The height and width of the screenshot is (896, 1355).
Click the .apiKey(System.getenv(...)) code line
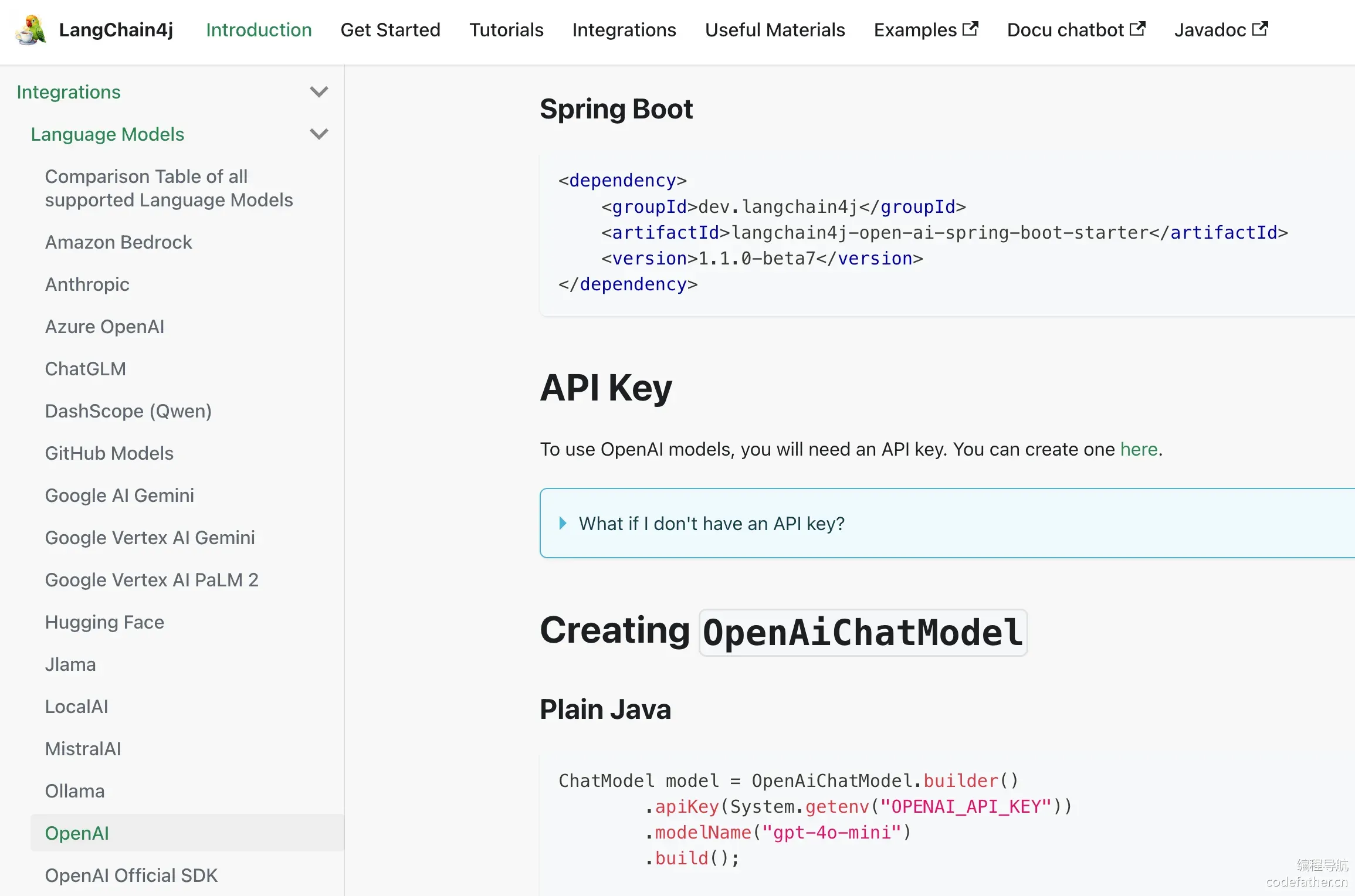coord(858,807)
